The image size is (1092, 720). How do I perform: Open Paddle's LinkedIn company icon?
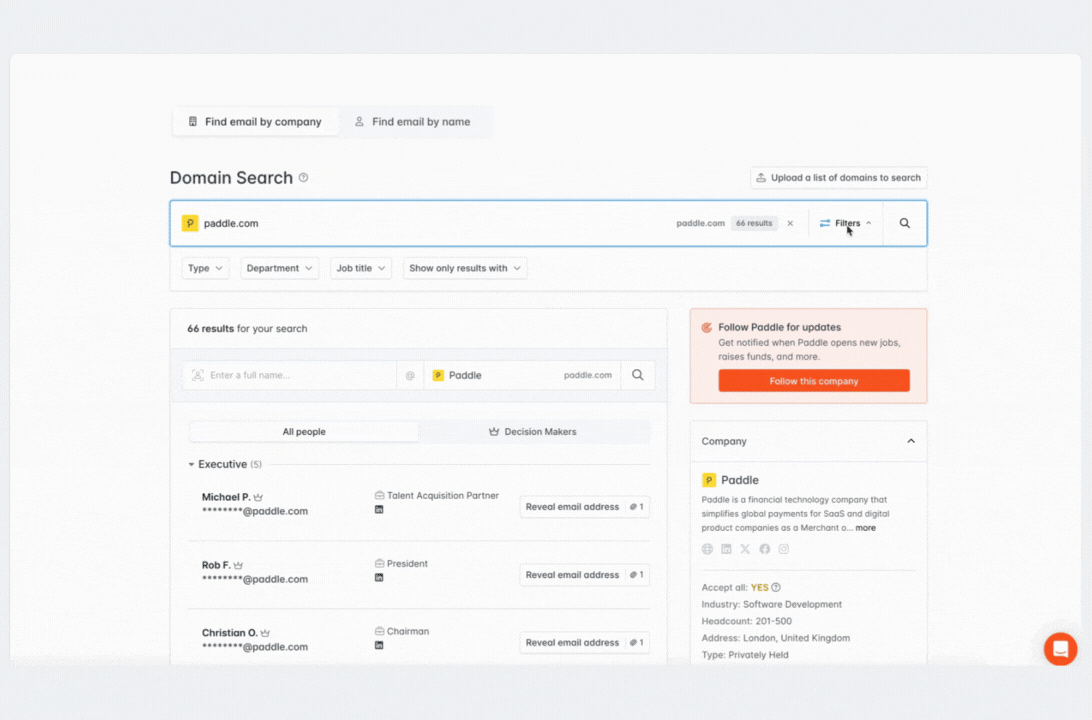(726, 549)
